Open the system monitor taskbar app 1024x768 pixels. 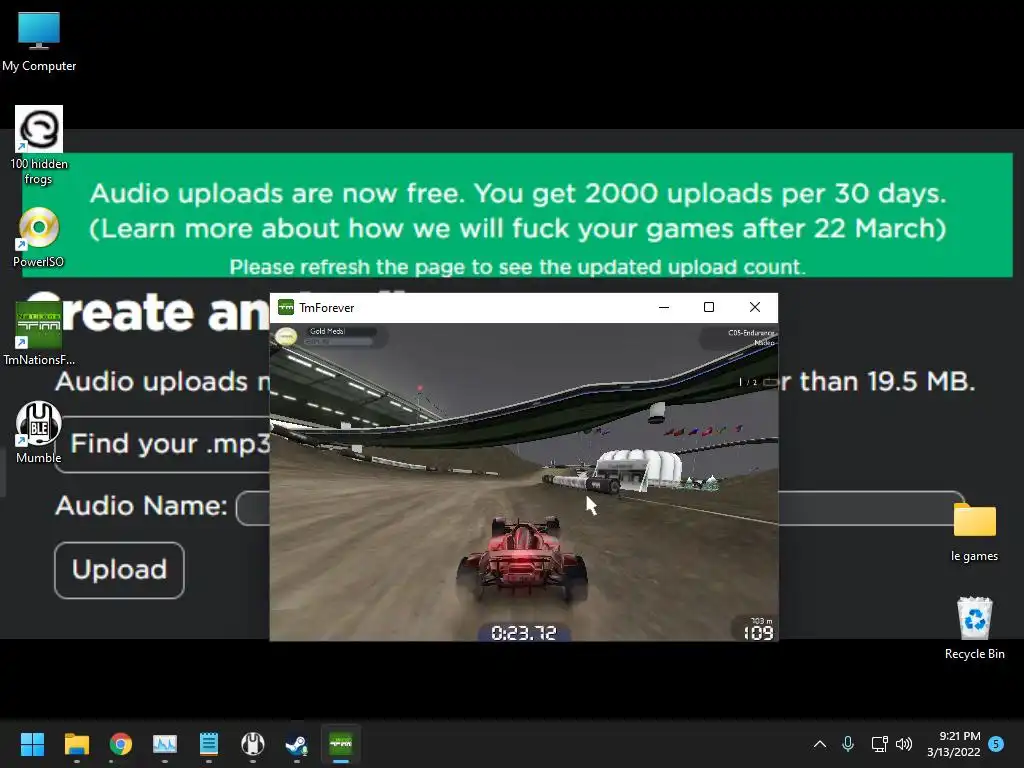(165, 744)
